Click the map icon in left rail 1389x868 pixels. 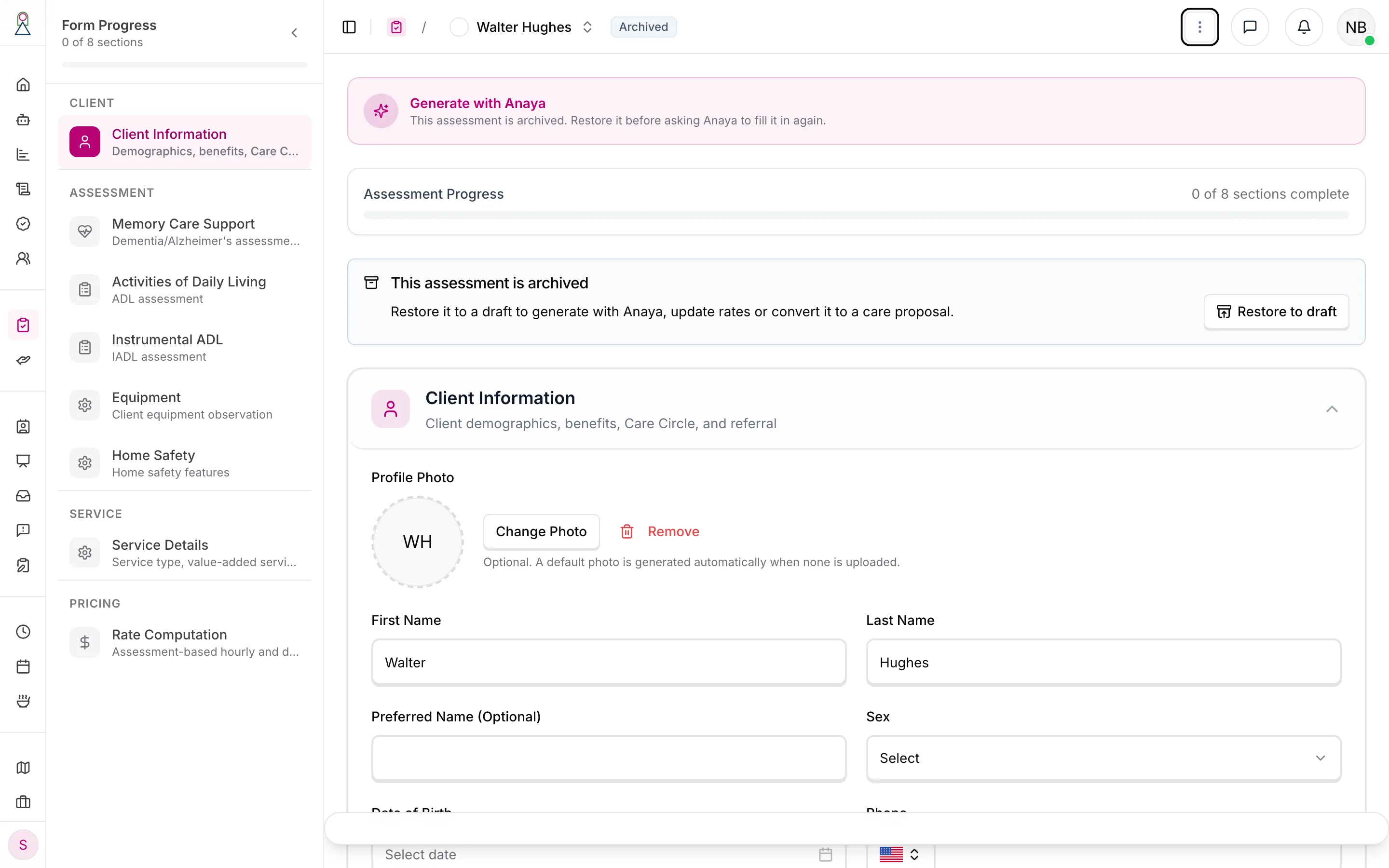point(23,768)
